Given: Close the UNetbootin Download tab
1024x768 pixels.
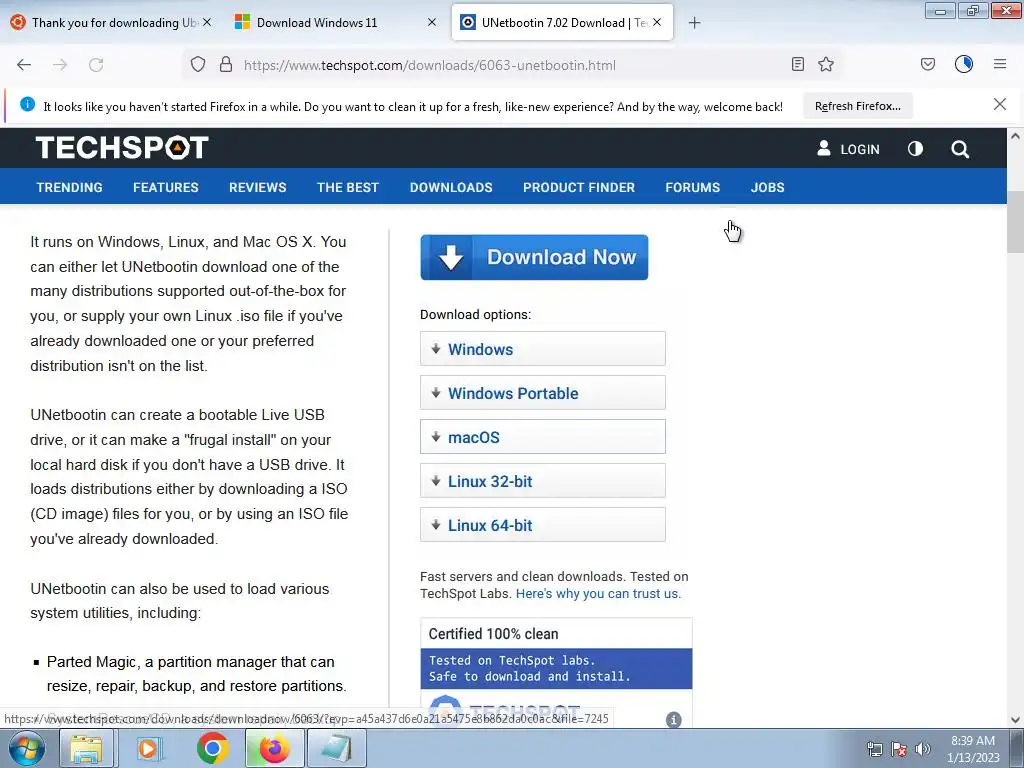Looking at the screenshot, I should (657, 22).
